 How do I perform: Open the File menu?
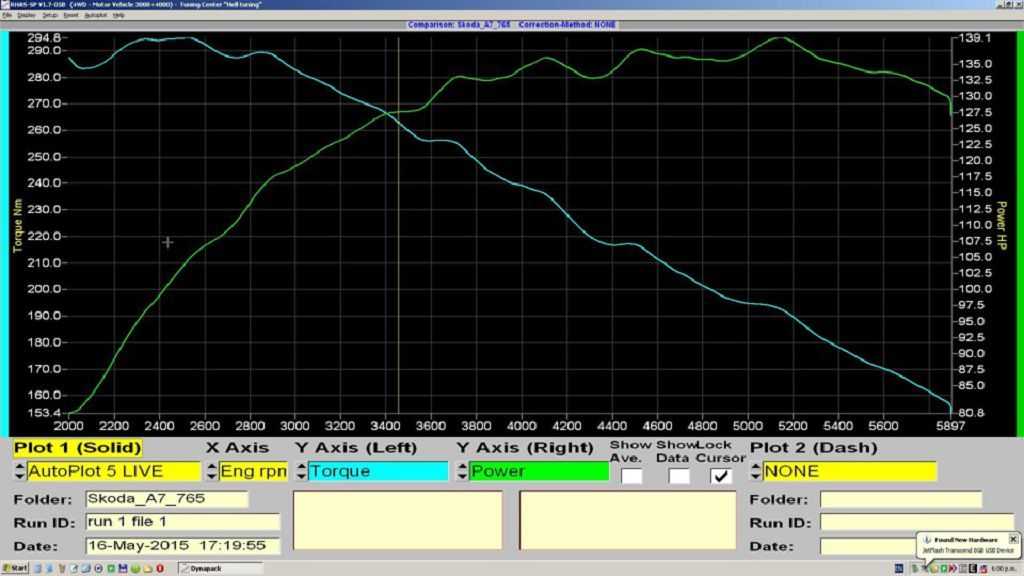[7, 16]
